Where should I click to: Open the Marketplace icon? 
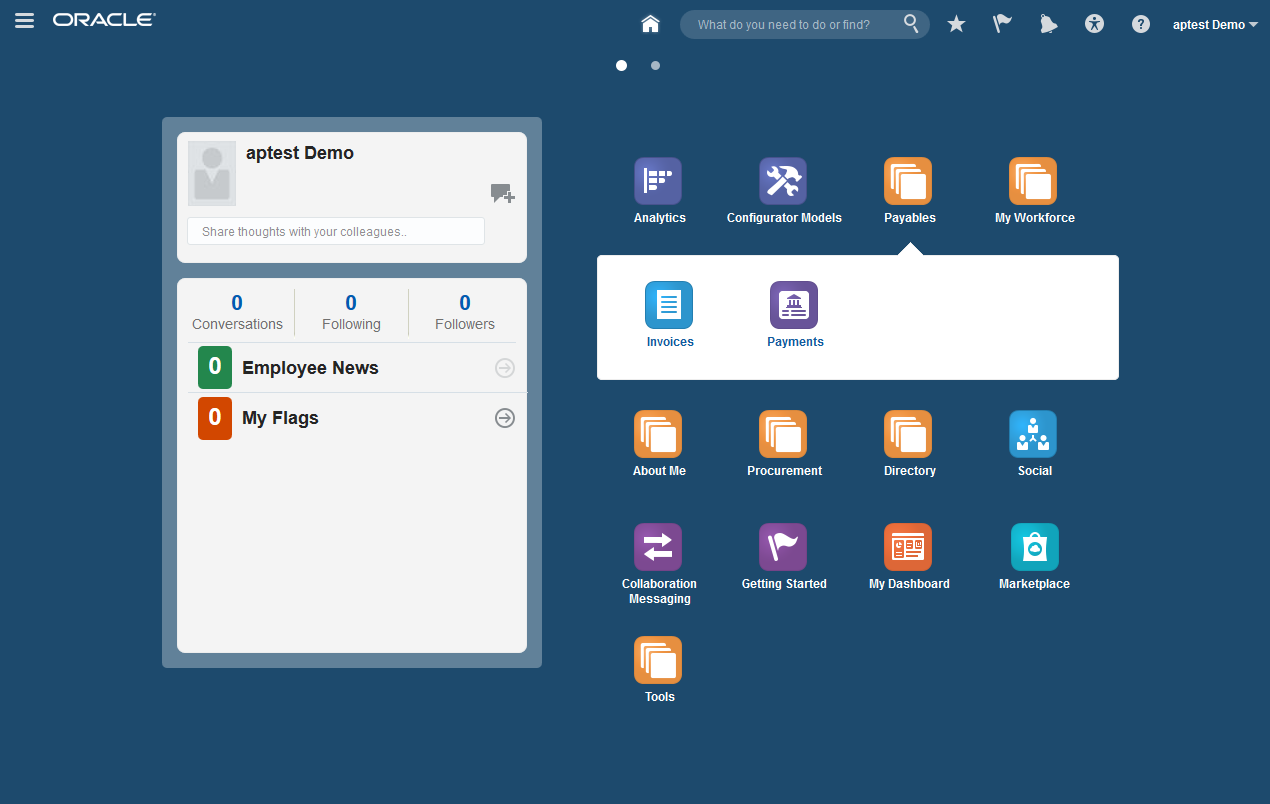[1035, 547]
